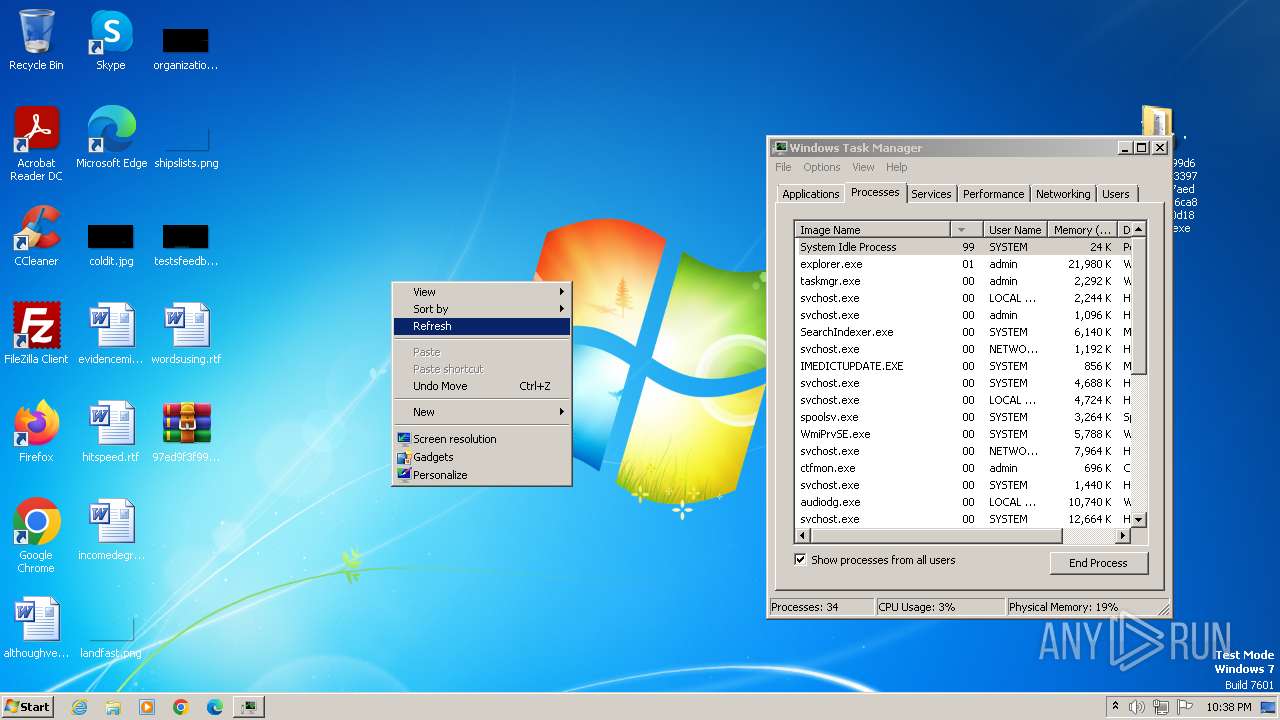The height and width of the screenshot is (720, 1280).
Task: Click the Windows Media Player taskbar icon
Action: tap(147, 707)
